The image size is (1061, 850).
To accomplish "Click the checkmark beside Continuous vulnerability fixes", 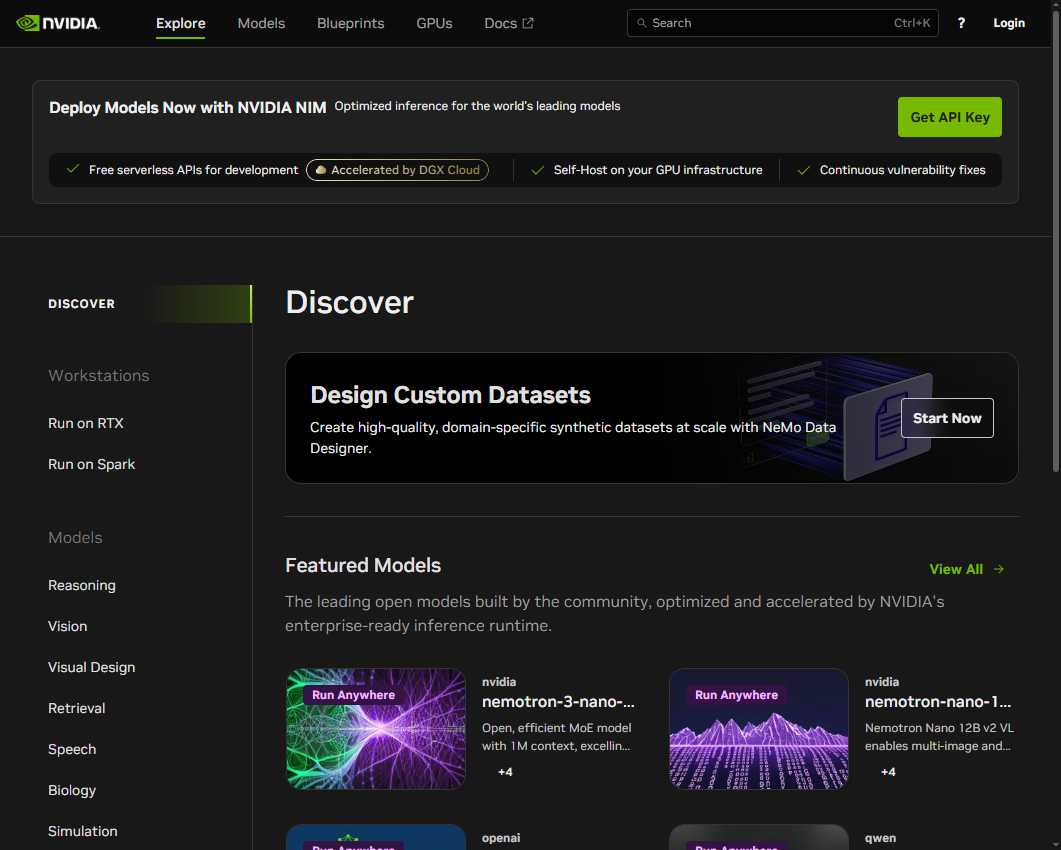I will tap(803, 169).
